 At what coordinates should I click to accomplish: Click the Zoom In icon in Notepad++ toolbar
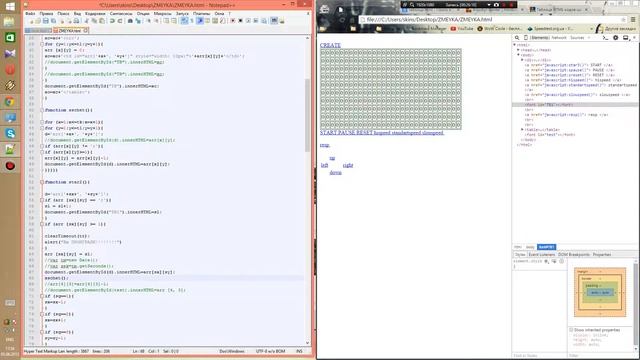(x=149, y=21)
